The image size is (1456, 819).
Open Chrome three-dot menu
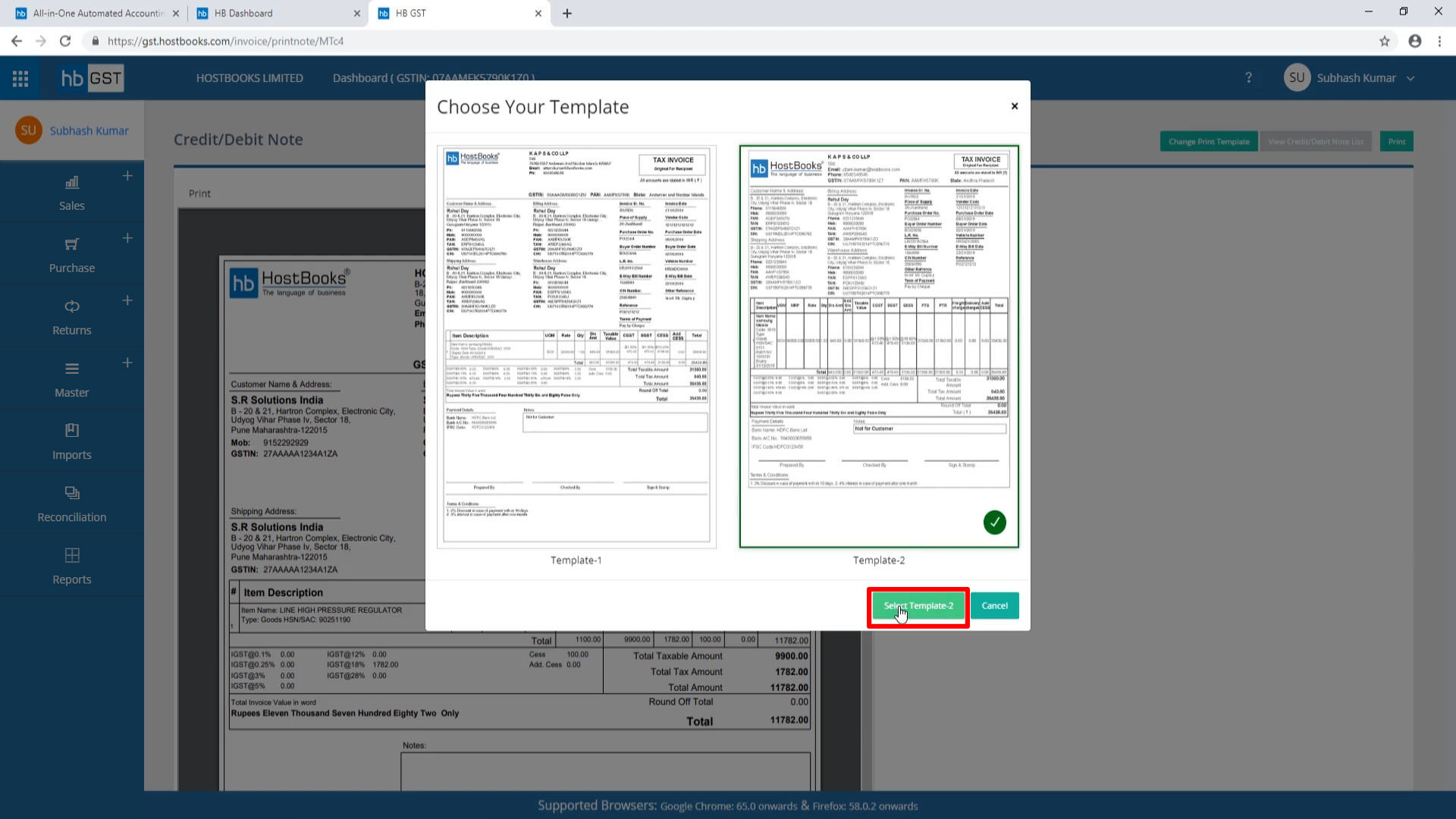pos(1439,41)
